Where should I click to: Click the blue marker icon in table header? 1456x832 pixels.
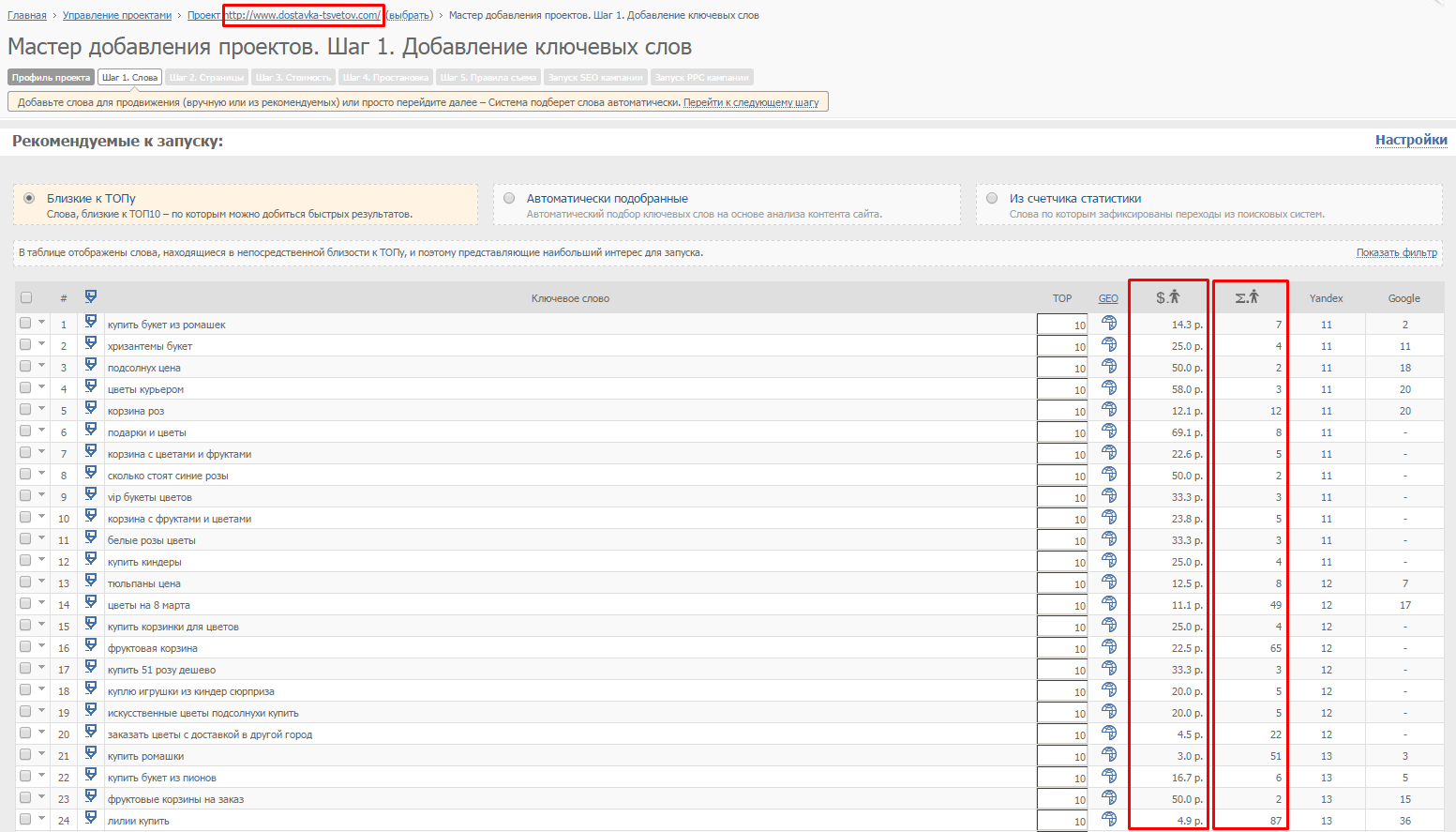pos(91,296)
